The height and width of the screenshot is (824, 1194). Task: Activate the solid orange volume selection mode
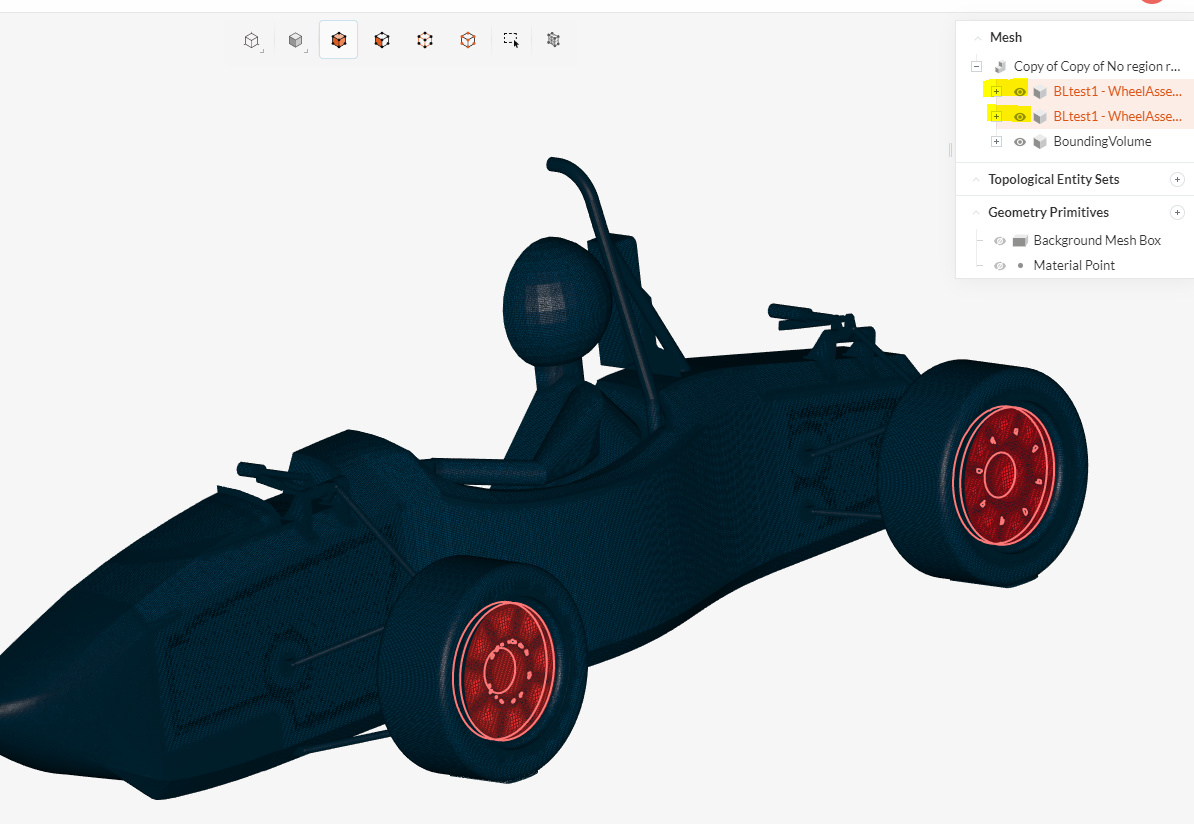pyautogui.click(x=339, y=40)
